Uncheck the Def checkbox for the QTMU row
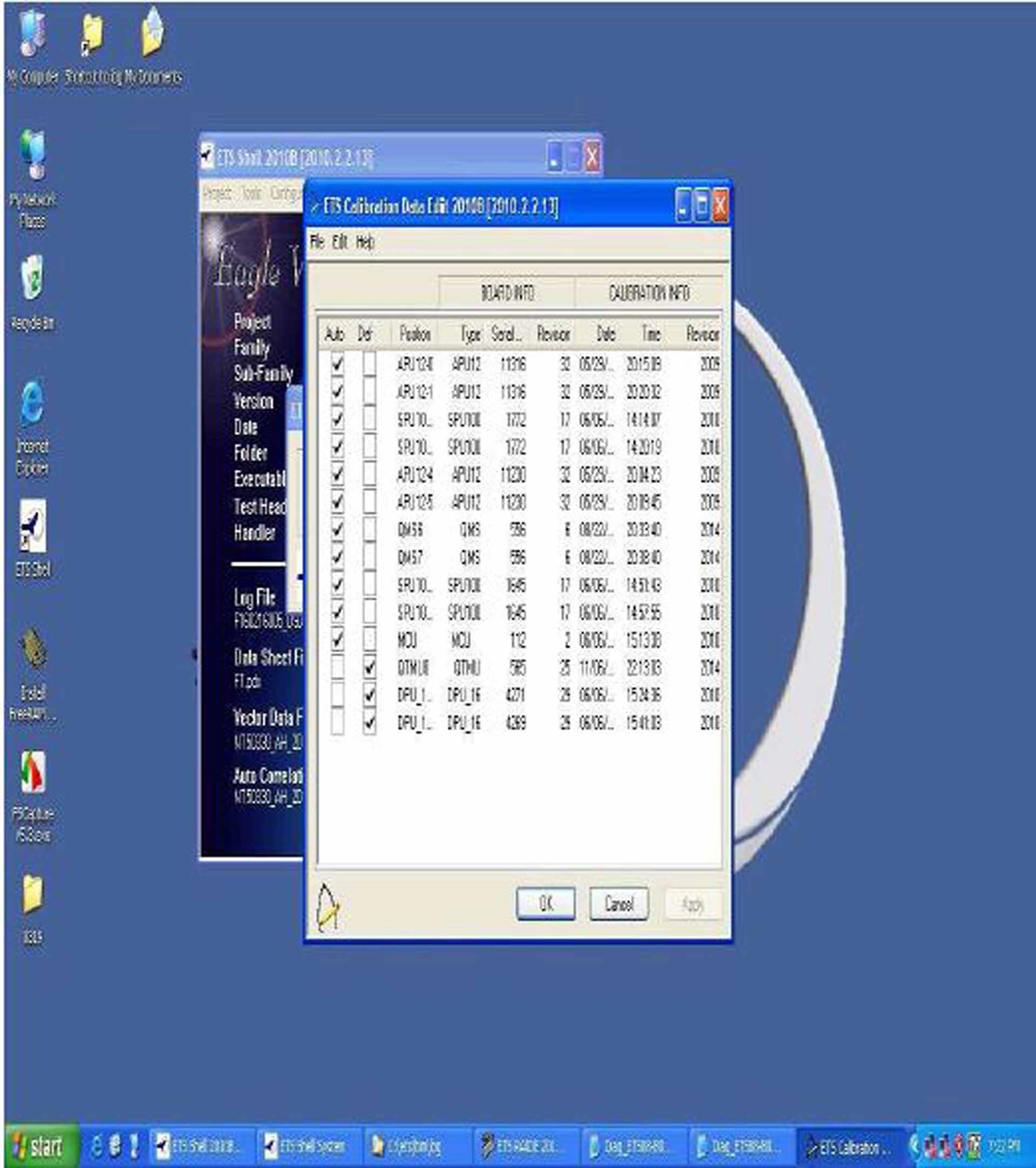The width and height of the screenshot is (1036, 1168). coord(370,668)
